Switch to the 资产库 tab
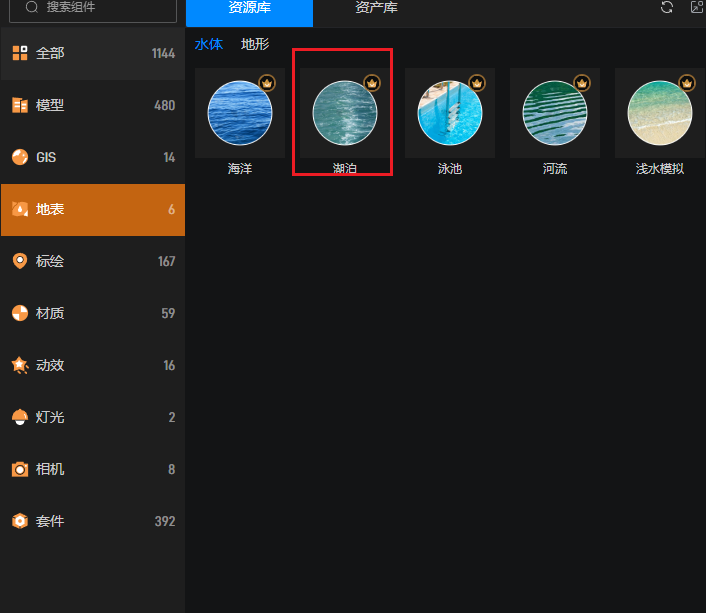Image resolution: width=706 pixels, height=613 pixels. point(376,9)
